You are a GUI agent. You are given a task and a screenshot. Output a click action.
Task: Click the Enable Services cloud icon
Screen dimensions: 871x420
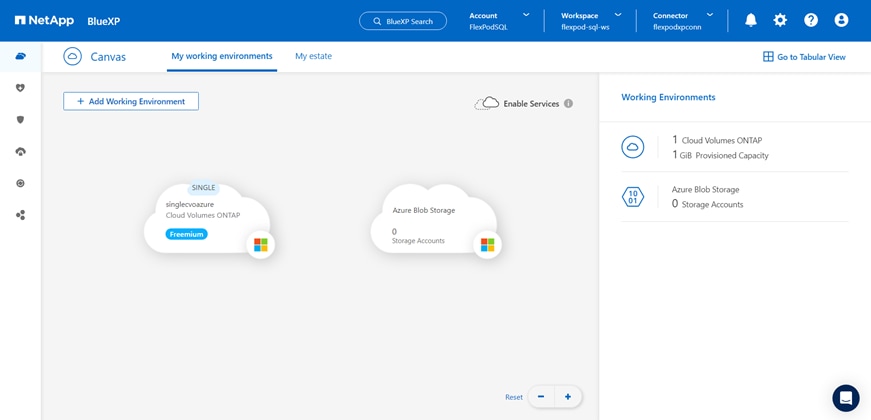coord(486,103)
